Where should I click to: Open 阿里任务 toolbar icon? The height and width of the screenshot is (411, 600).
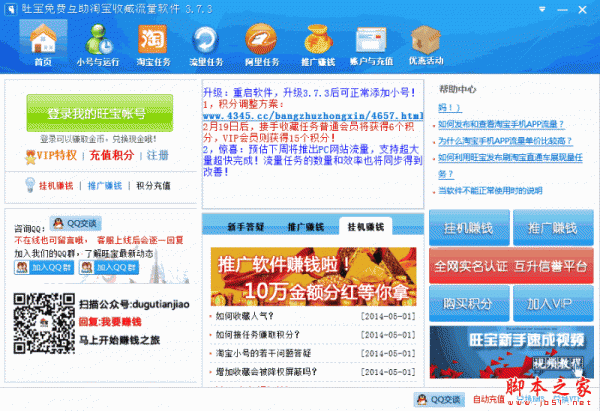click(262, 44)
